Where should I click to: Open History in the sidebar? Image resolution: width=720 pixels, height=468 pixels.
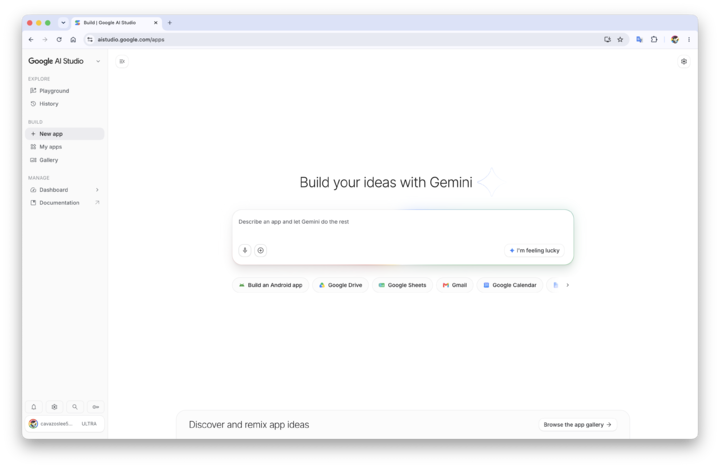pos(65,104)
